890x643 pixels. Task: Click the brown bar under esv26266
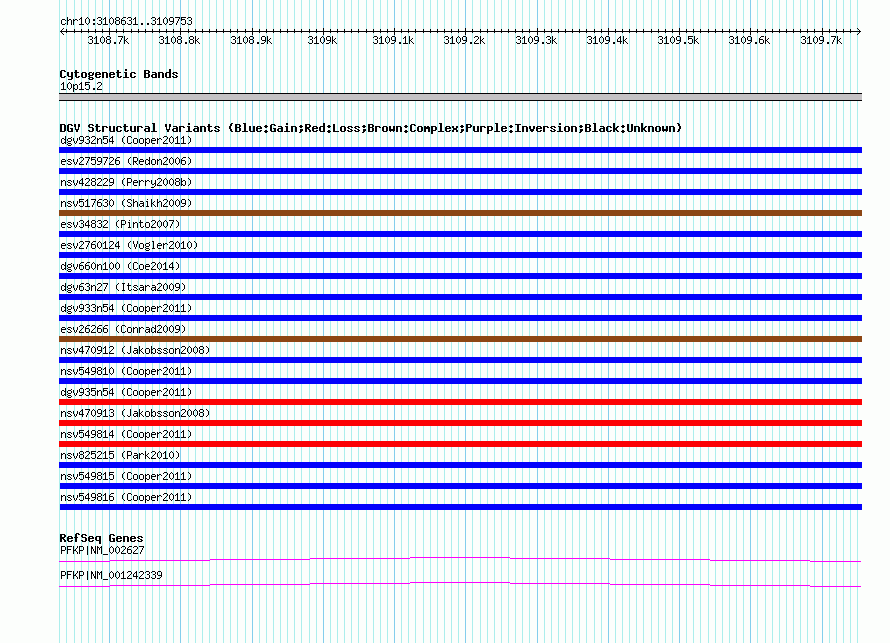460,339
